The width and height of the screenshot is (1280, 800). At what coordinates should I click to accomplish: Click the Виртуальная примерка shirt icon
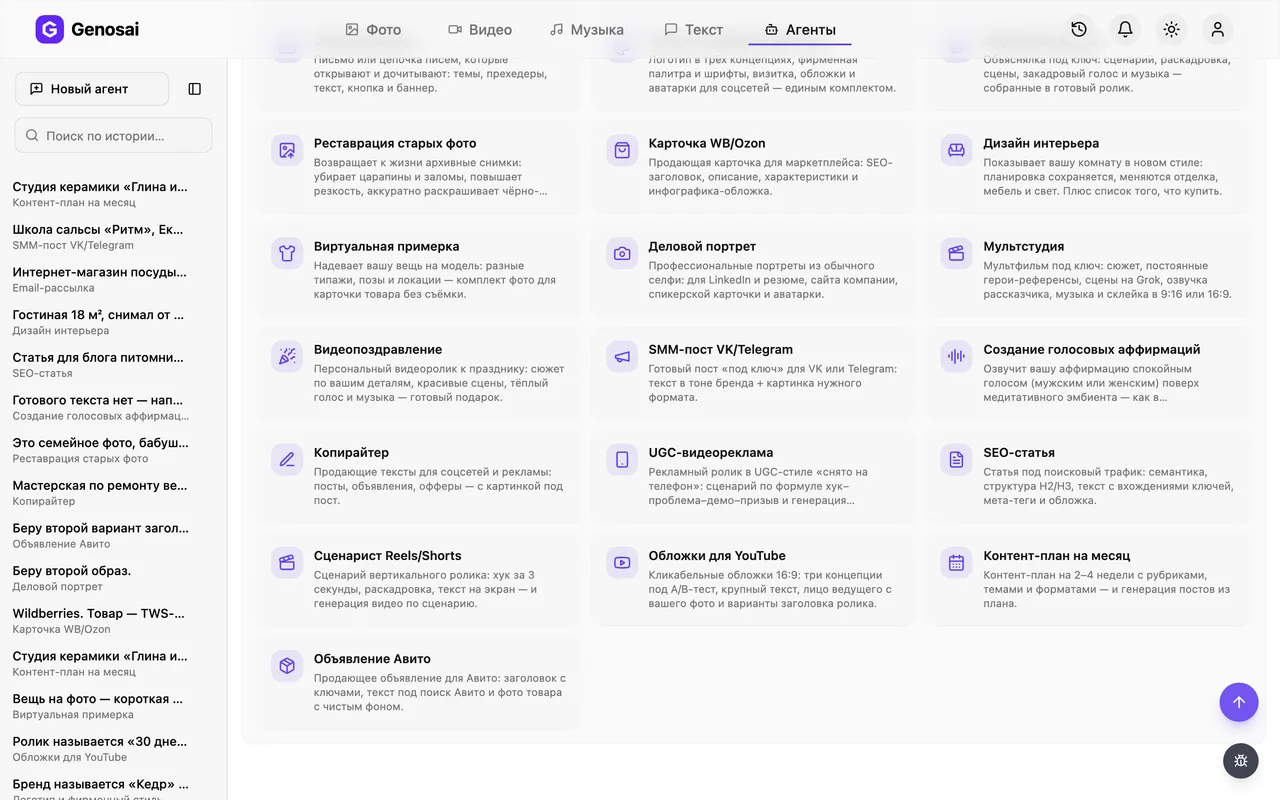pos(287,253)
